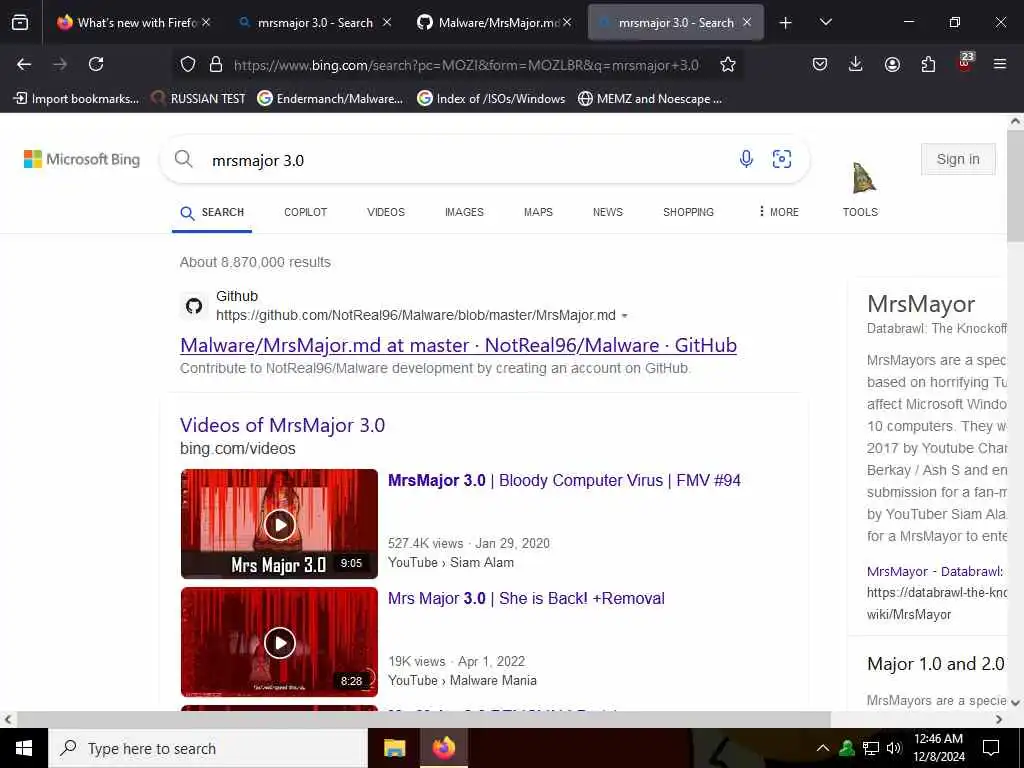
Task: Open the Firefox hamburger application menu
Action: (1000, 64)
